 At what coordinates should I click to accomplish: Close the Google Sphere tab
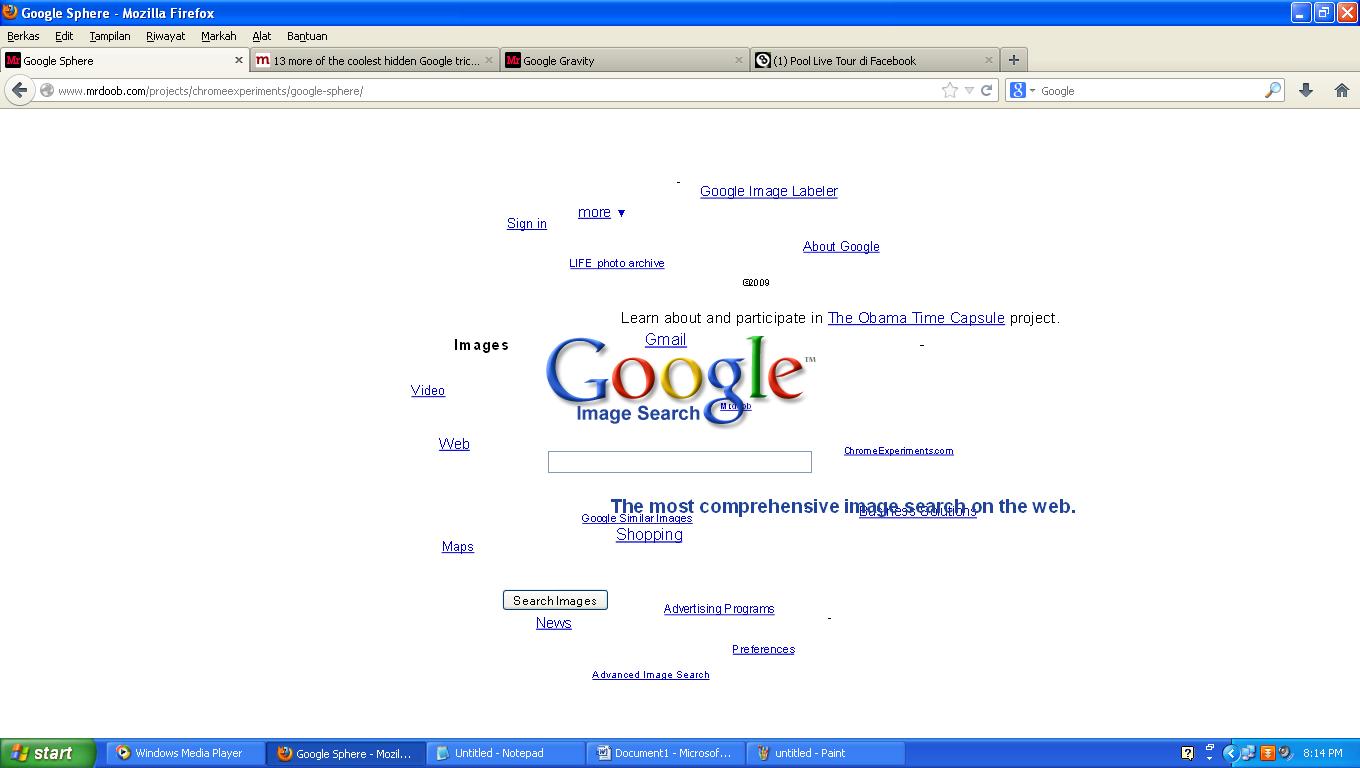tap(239, 60)
